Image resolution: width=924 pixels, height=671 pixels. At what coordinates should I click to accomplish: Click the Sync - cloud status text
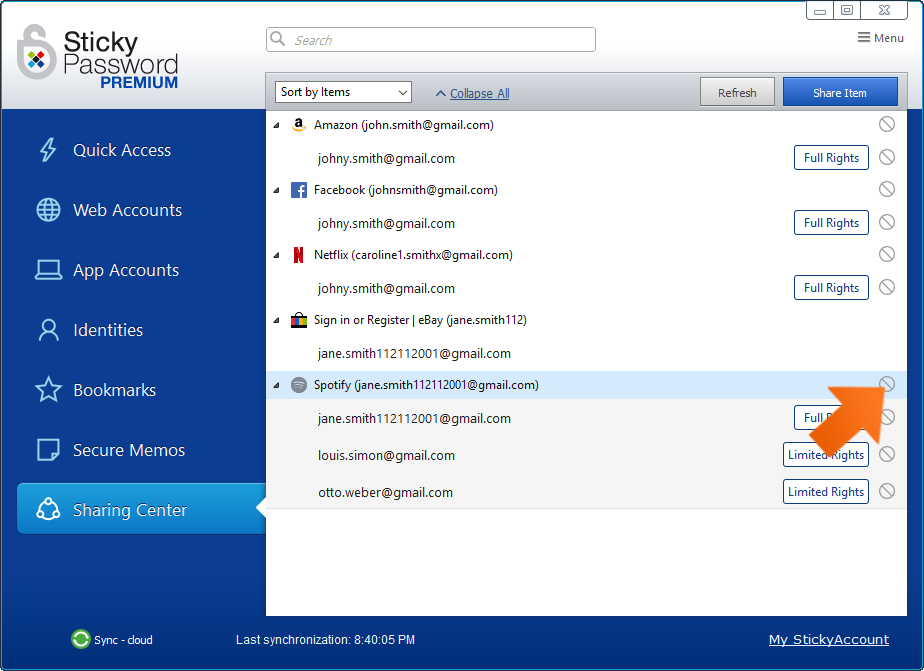(x=123, y=640)
